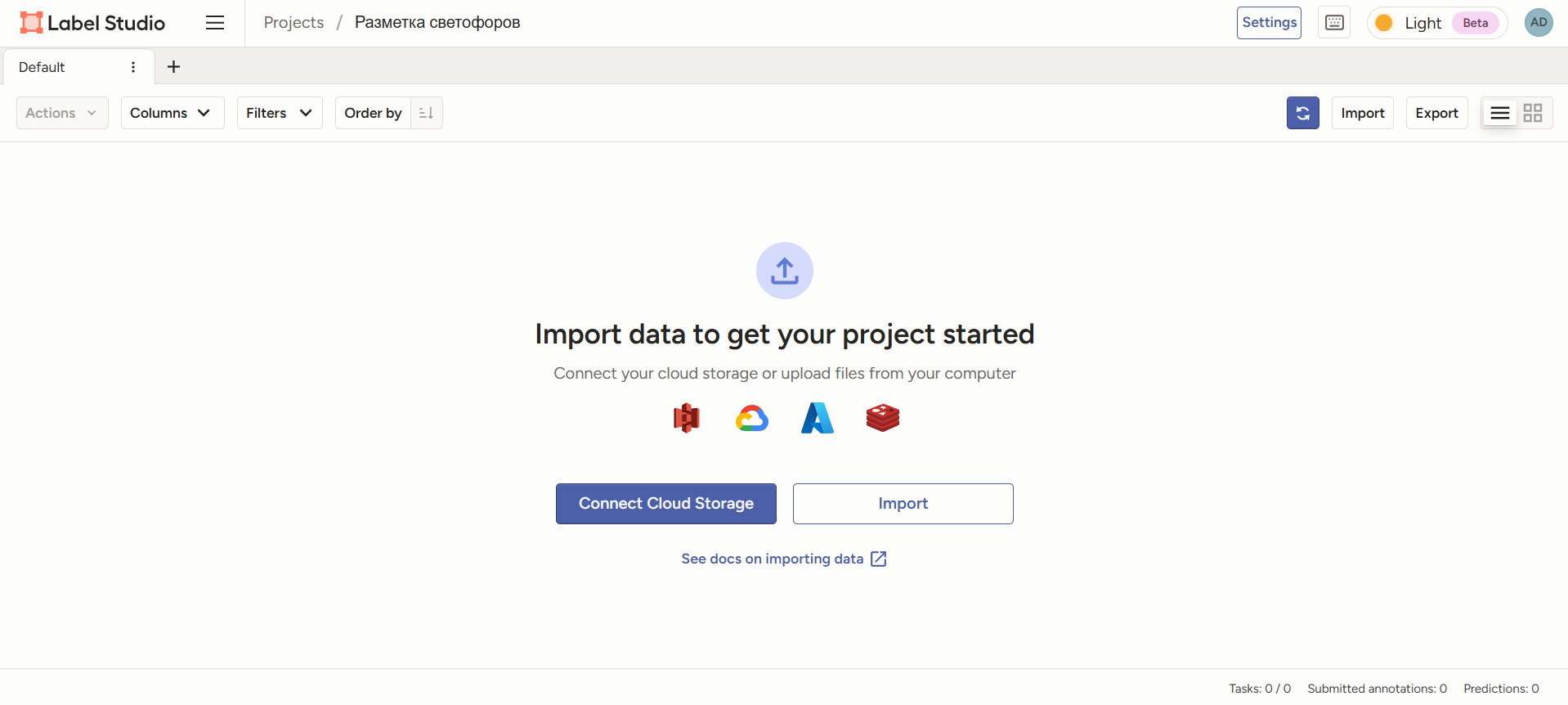The image size is (1568, 705).
Task: Switch to grid view layout
Action: pos(1533,113)
